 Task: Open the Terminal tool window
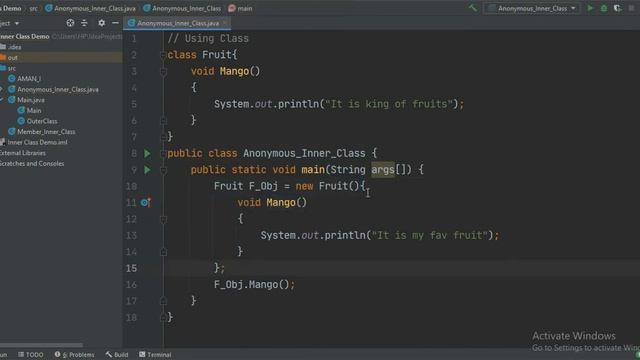(x=155, y=355)
